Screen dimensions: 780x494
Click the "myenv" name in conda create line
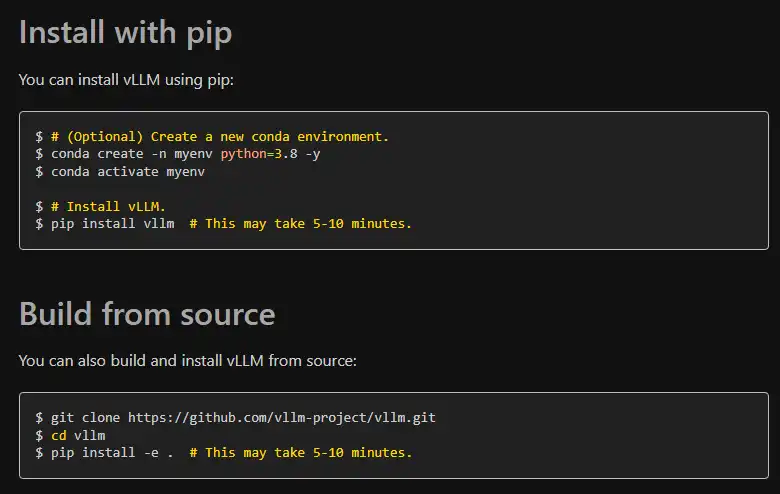(x=194, y=154)
